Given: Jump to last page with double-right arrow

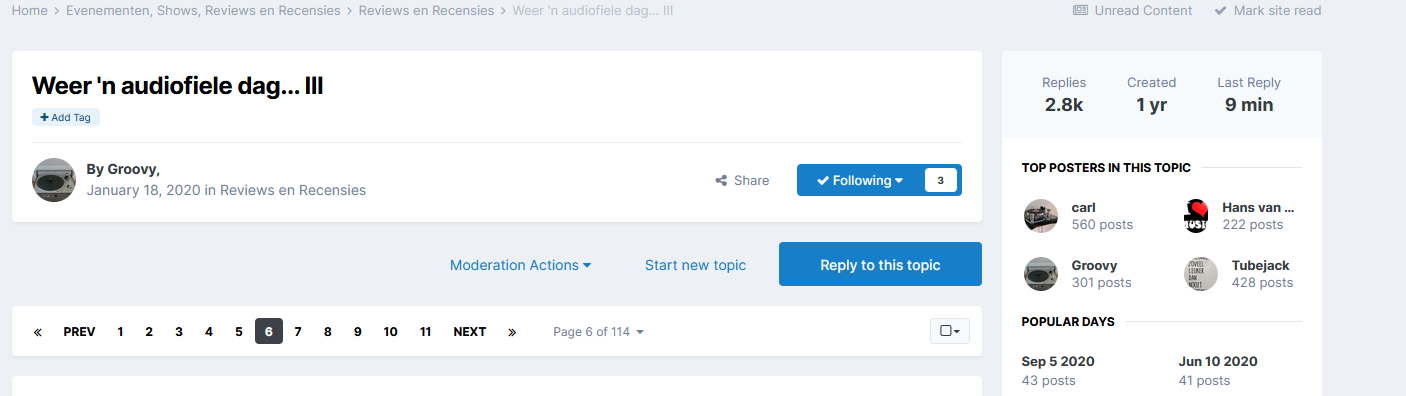Looking at the screenshot, I should pos(512,332).
